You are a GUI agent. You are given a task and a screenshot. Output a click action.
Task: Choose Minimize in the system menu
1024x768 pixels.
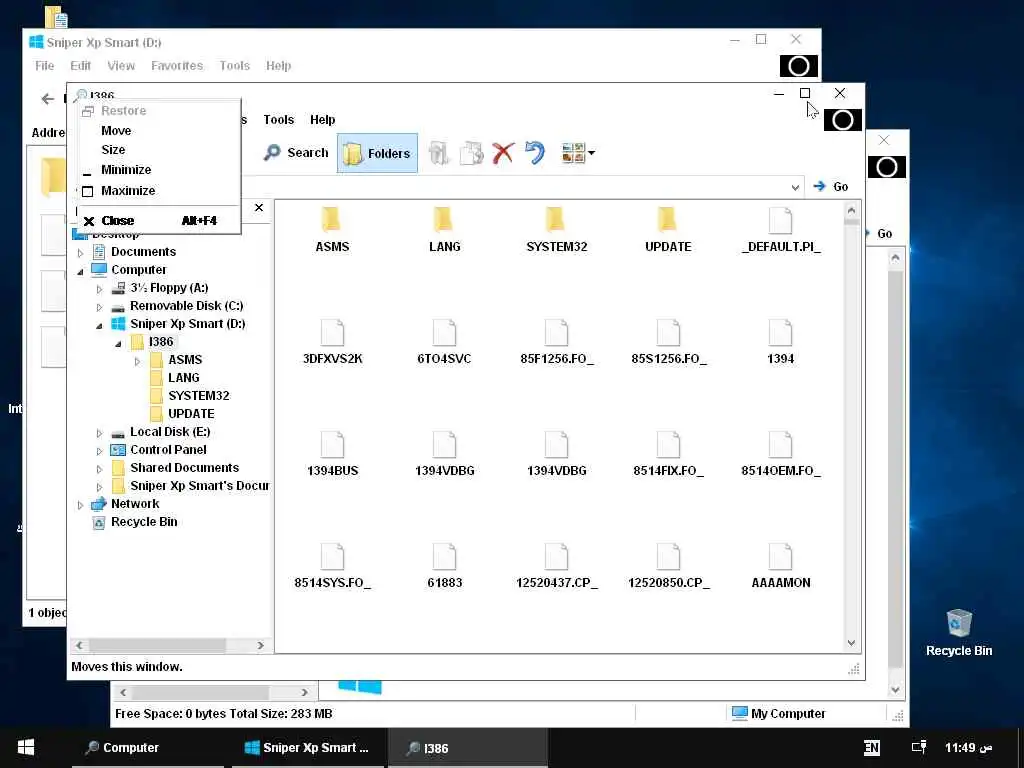(x=159, y=170)
